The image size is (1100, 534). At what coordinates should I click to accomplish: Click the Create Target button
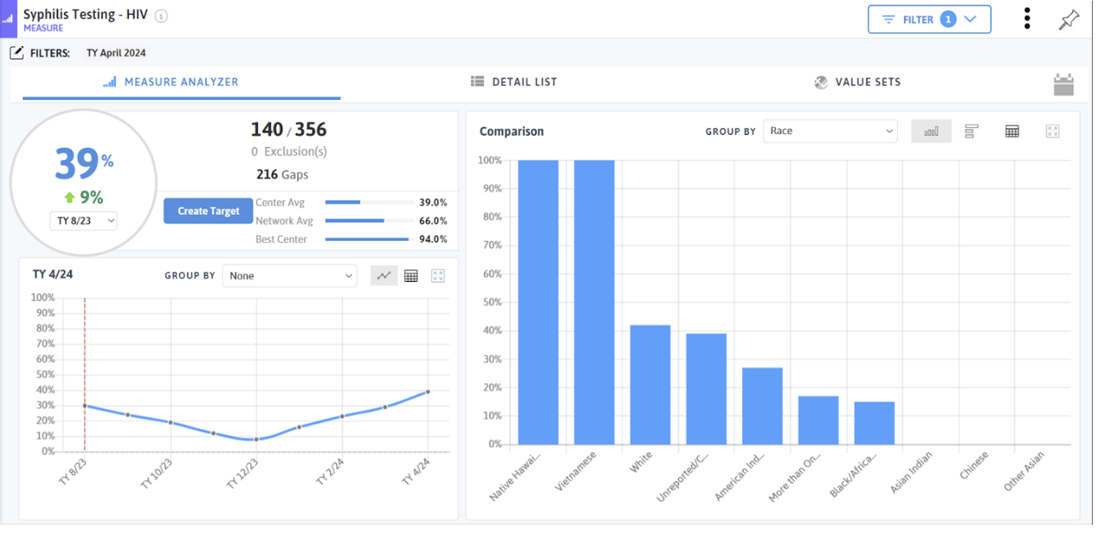point(208,211)
